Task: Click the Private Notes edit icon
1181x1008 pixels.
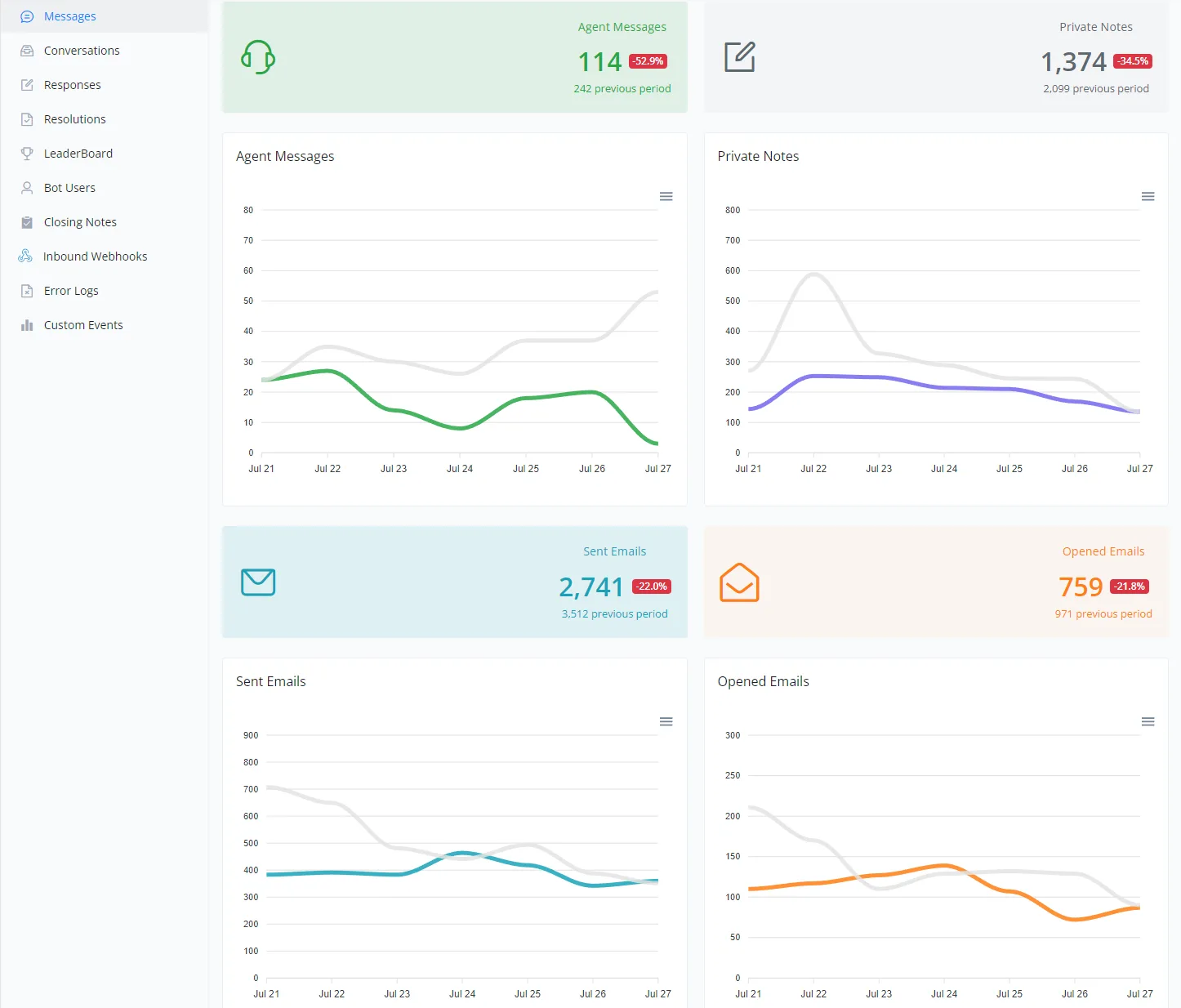Action: (x=740, y=57)
